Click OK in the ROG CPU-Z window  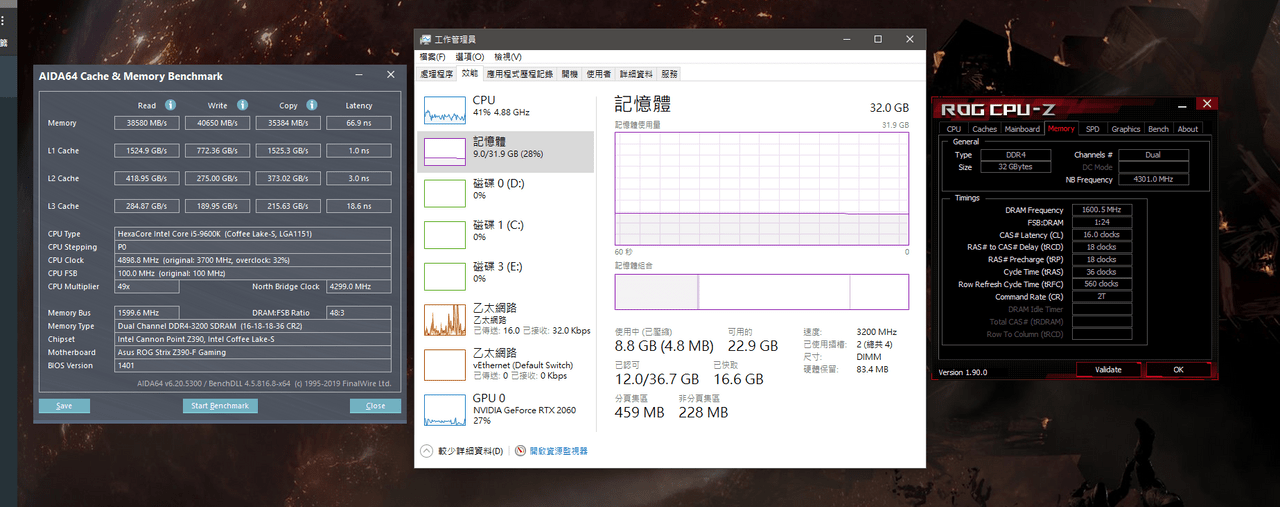[x=1178, y=370]
